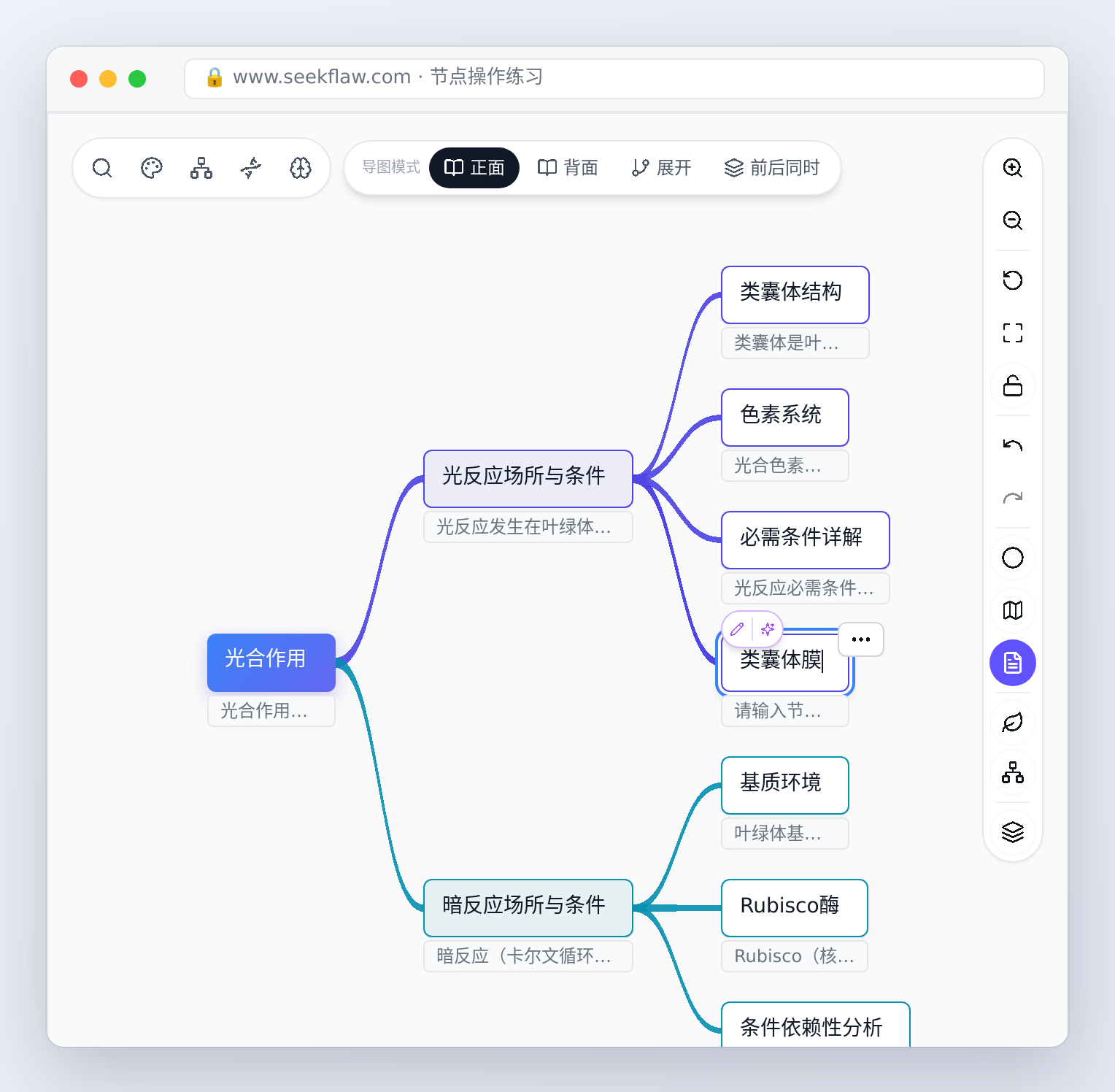This screenshot has height=1092, width=1115.
Task: Redo the last undone action
Action: point(1013,498)
